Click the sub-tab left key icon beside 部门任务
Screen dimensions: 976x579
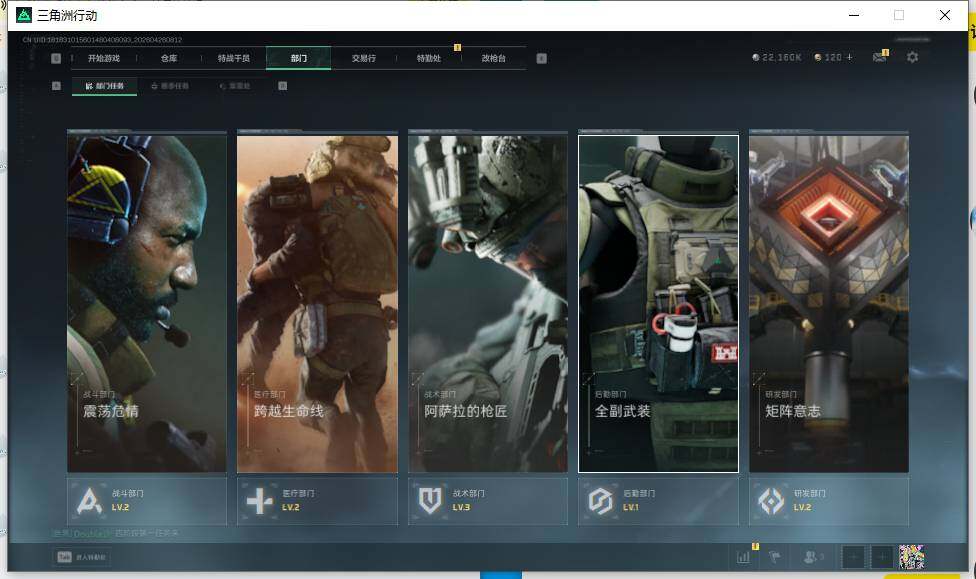click(x=56, y=86)
